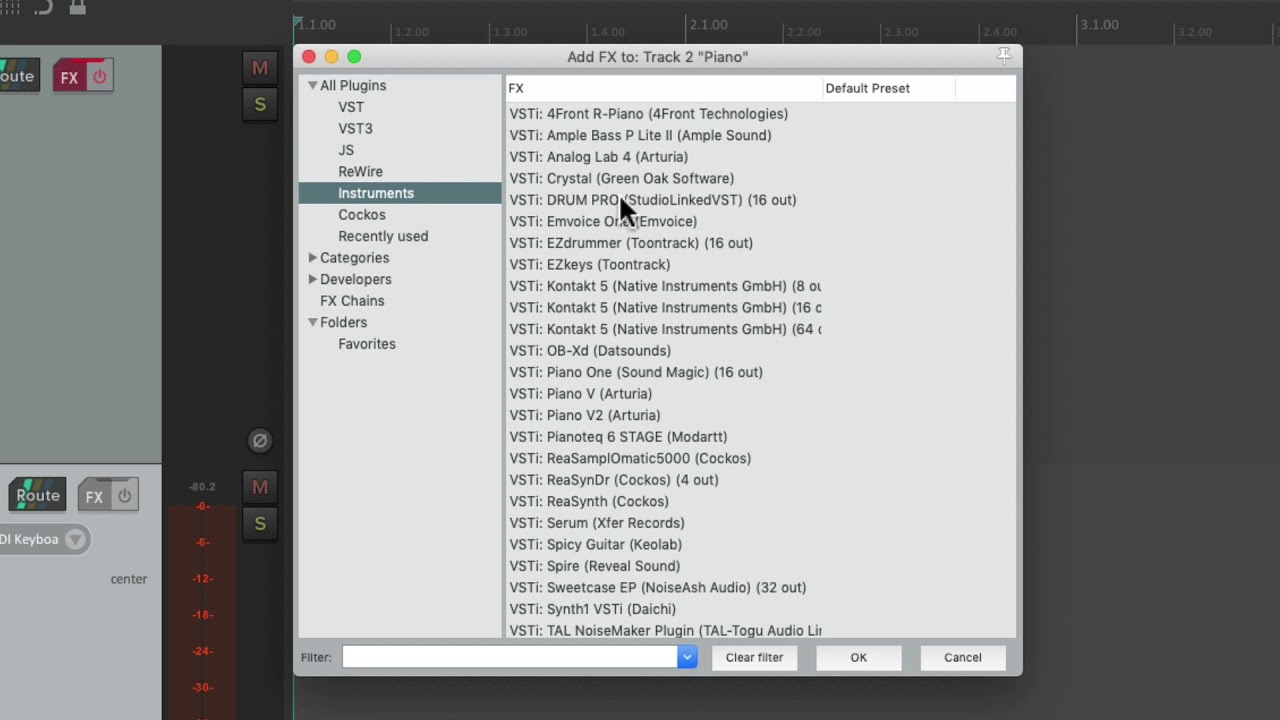Select Piano V2 (Arturia)

[585, 415]
